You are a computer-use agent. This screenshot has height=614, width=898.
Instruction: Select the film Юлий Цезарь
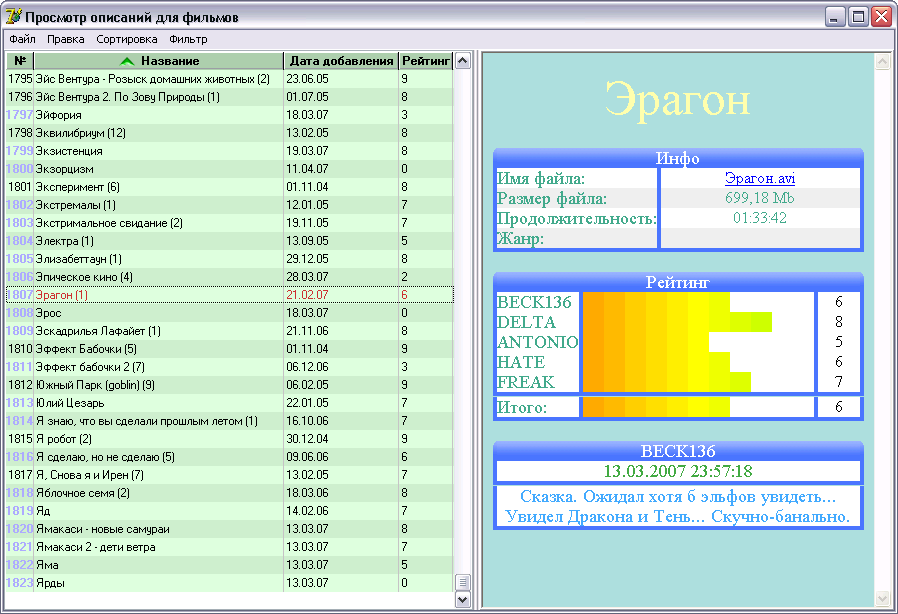pyautogui.click(x=230, y=403)
